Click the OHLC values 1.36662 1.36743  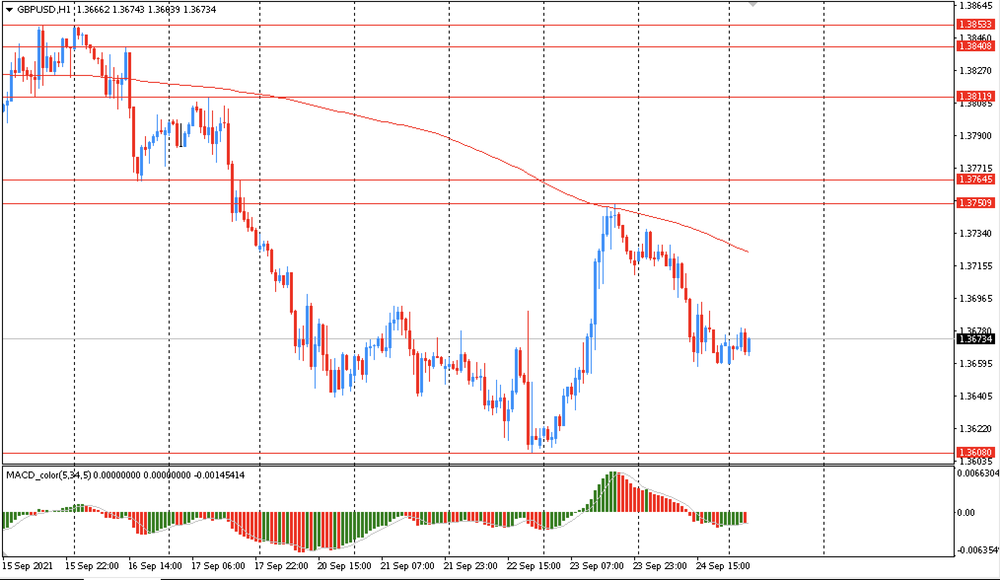pyautogui.click(x=109, y=10)
